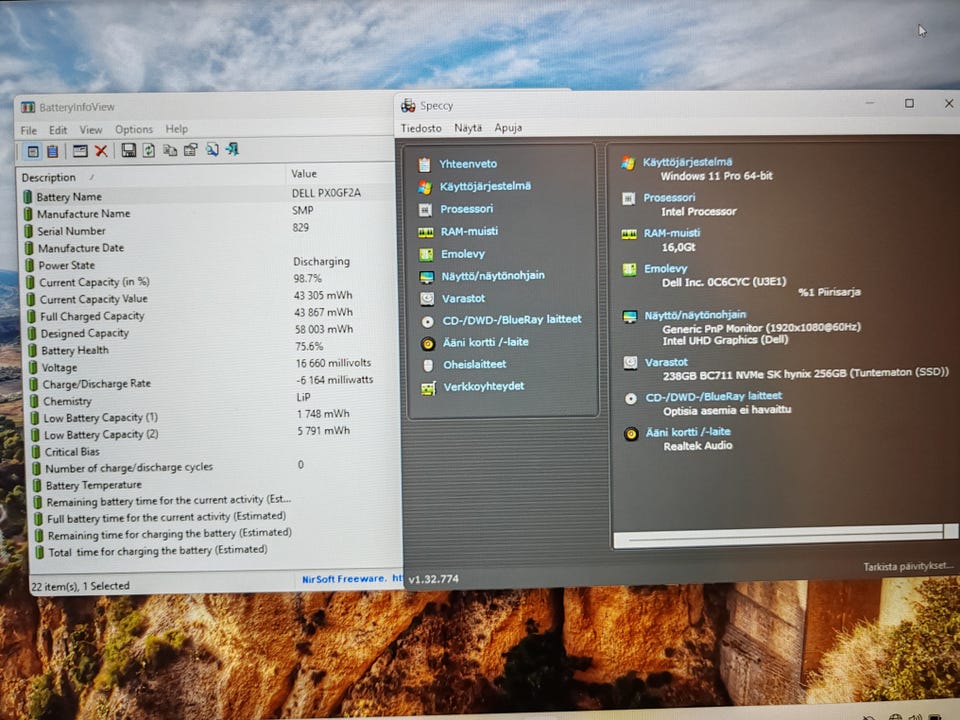Select CD-/DWD-/BlueRay laitteet in sidebar
The height and width of the screenshot is (720, 960).
(x=512, y=320)
